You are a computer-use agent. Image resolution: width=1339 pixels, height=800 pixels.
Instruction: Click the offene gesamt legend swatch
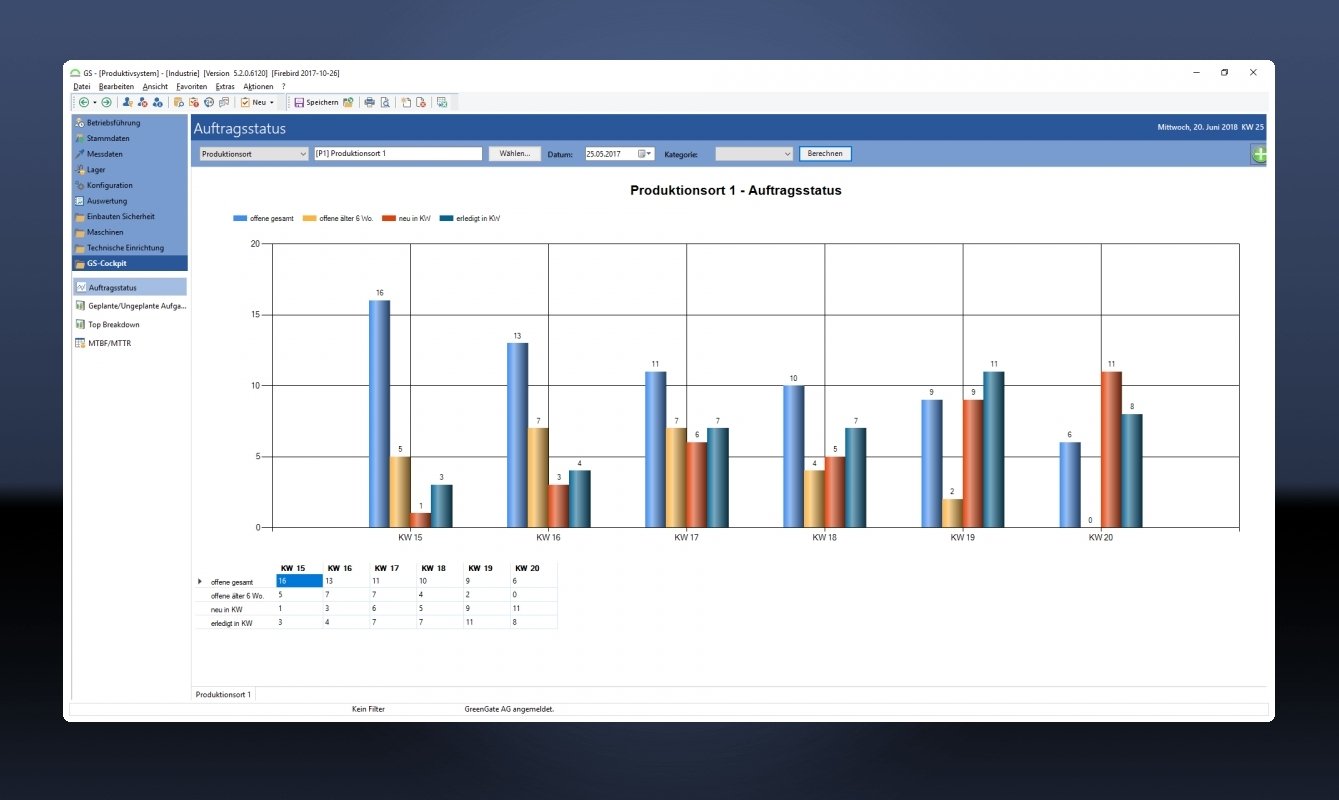point(240,217)
